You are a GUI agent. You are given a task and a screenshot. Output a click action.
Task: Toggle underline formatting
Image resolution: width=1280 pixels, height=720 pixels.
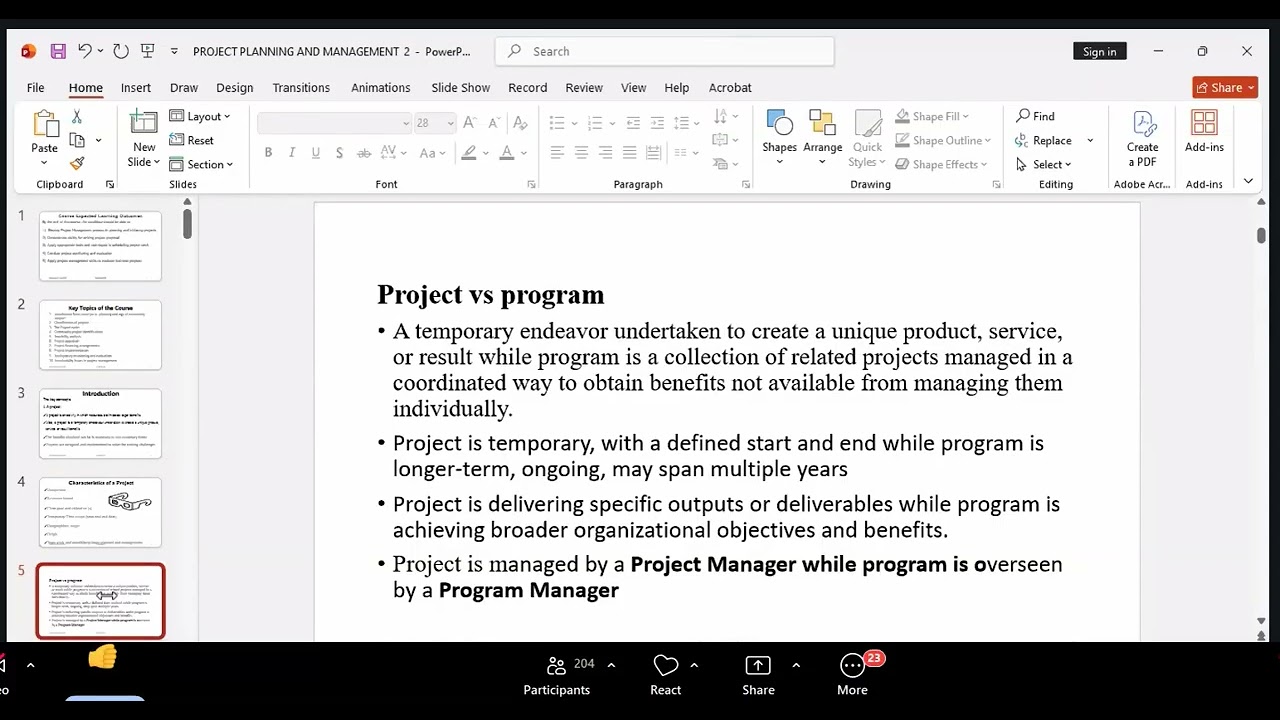click(x=316, y=153)
